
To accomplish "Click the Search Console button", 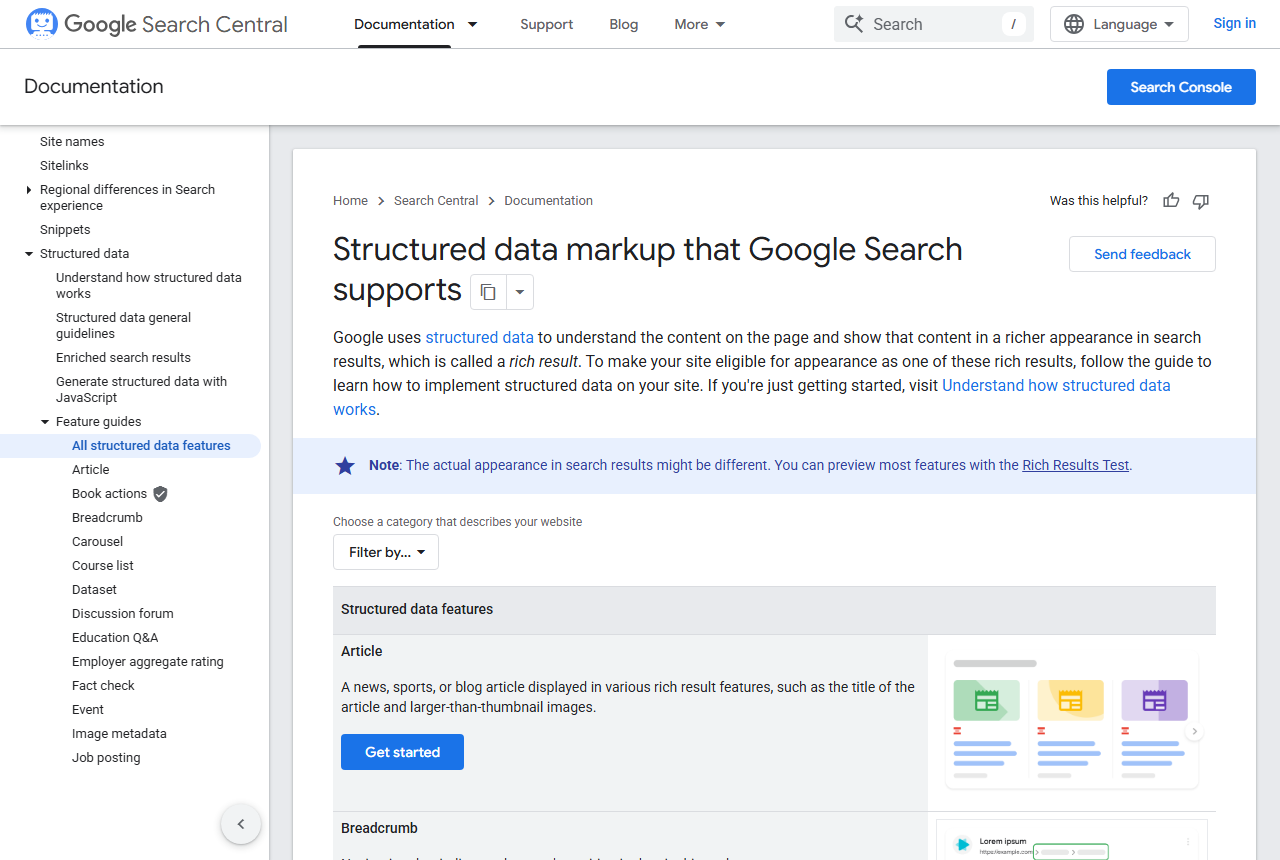I will [1181, 87].
